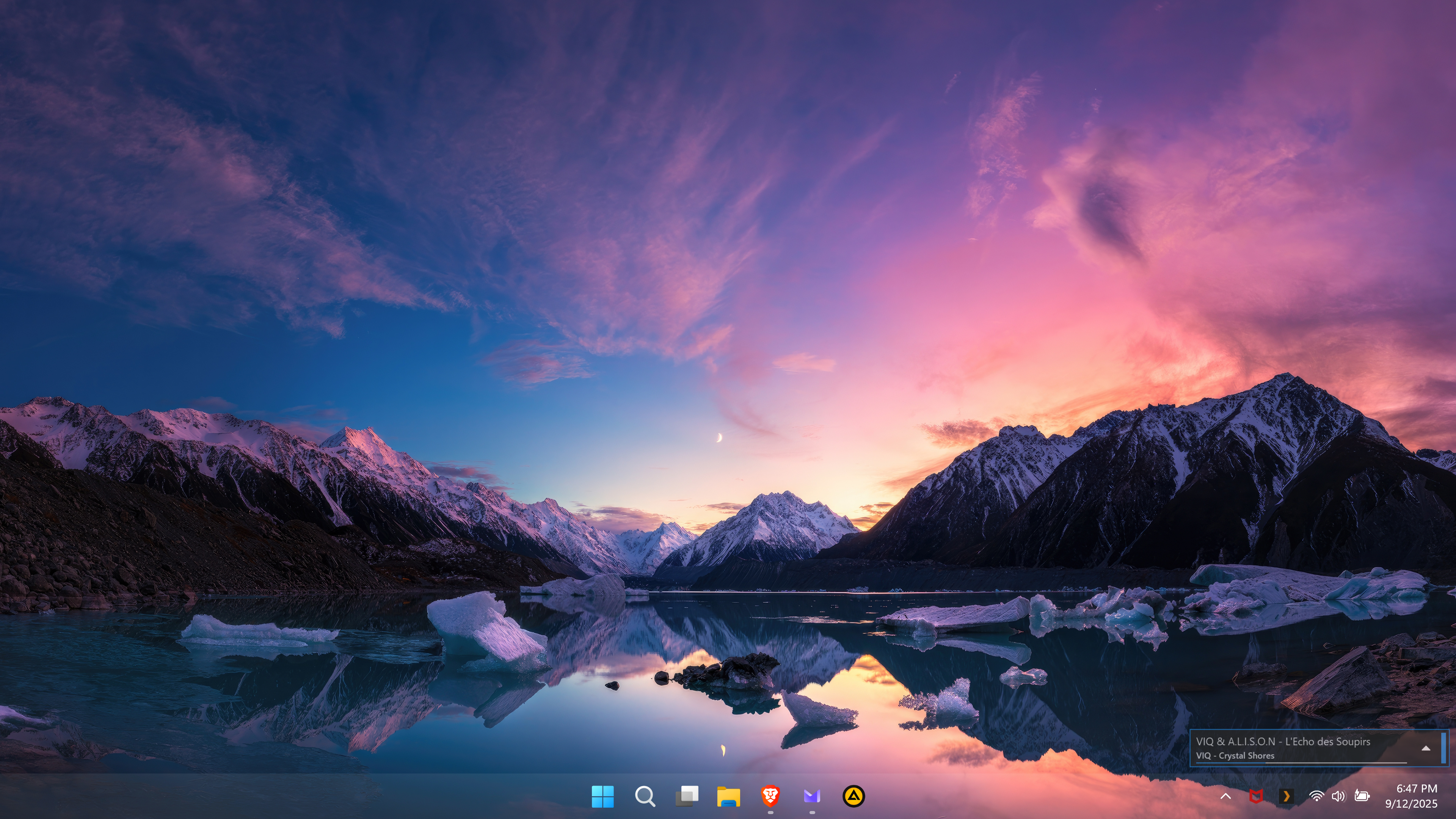Open Task View from the taskbar
1456x819 pixels.
687,796
